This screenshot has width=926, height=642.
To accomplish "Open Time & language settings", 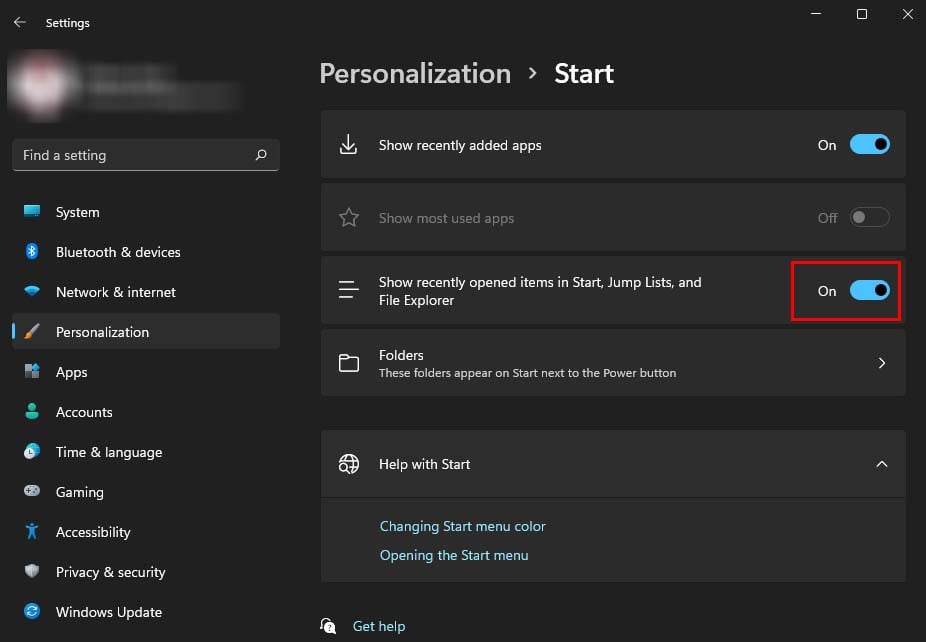I will [108, 452].
